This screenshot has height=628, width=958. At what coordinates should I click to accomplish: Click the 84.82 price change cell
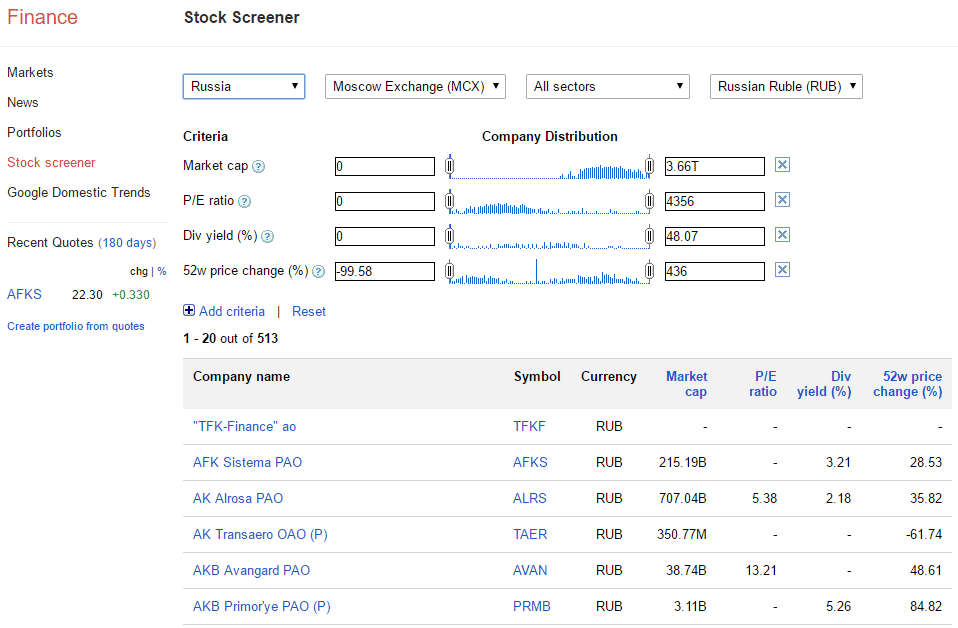point(926,607)
